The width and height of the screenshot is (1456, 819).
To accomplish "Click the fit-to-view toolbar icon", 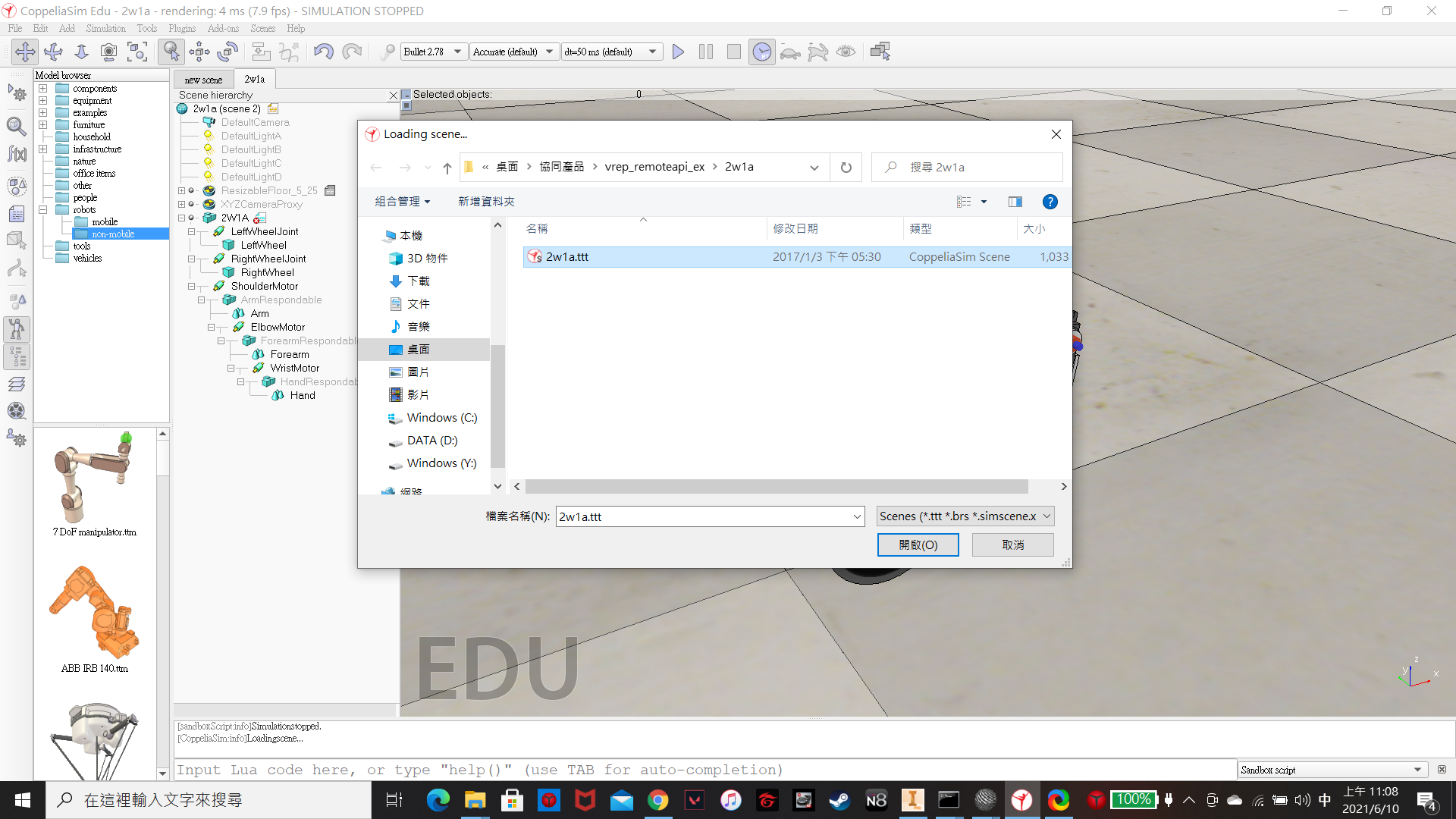I will (137, 52).
